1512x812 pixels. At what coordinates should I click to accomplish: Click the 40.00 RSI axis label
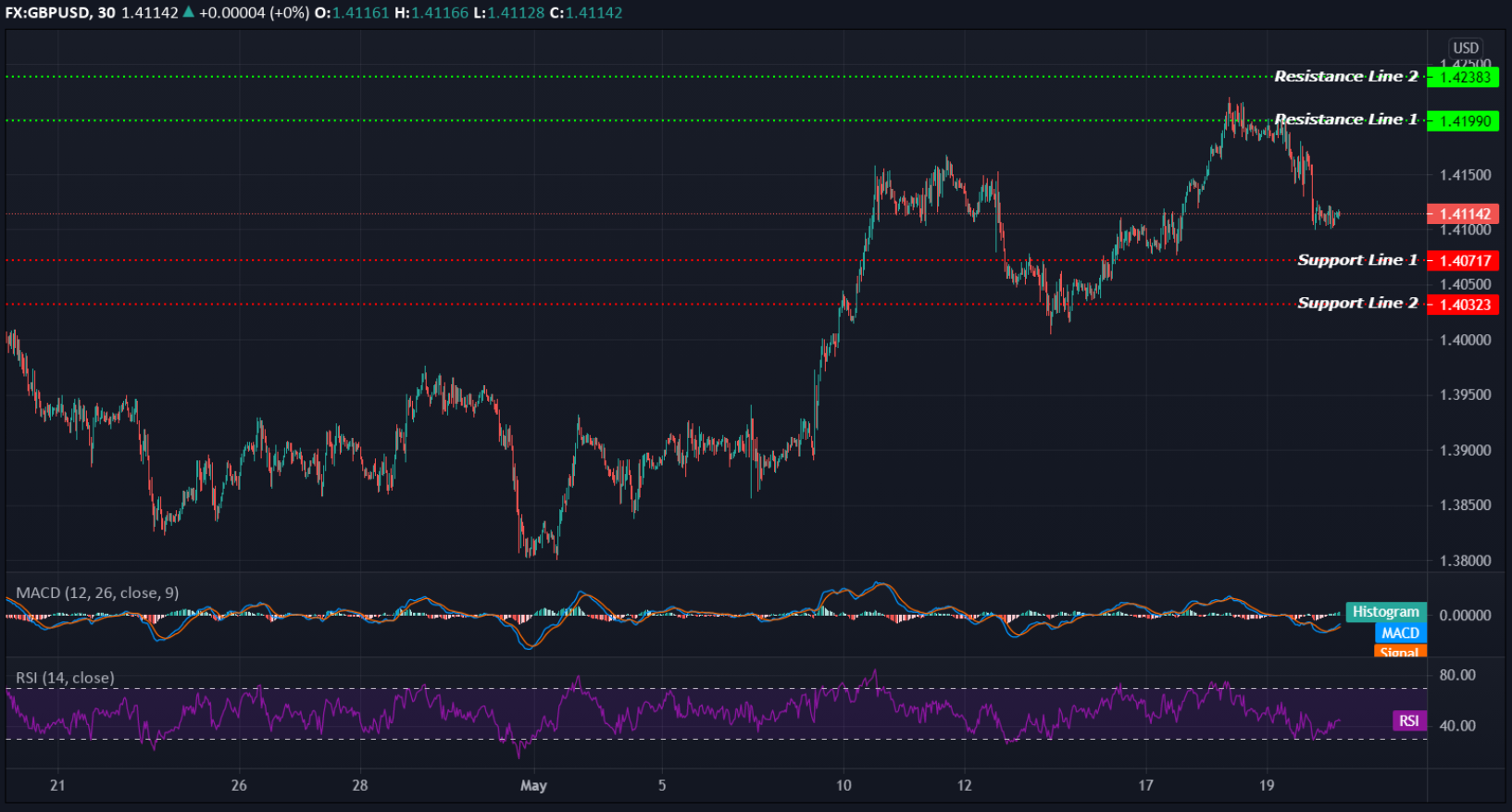tap(1457, 726)
